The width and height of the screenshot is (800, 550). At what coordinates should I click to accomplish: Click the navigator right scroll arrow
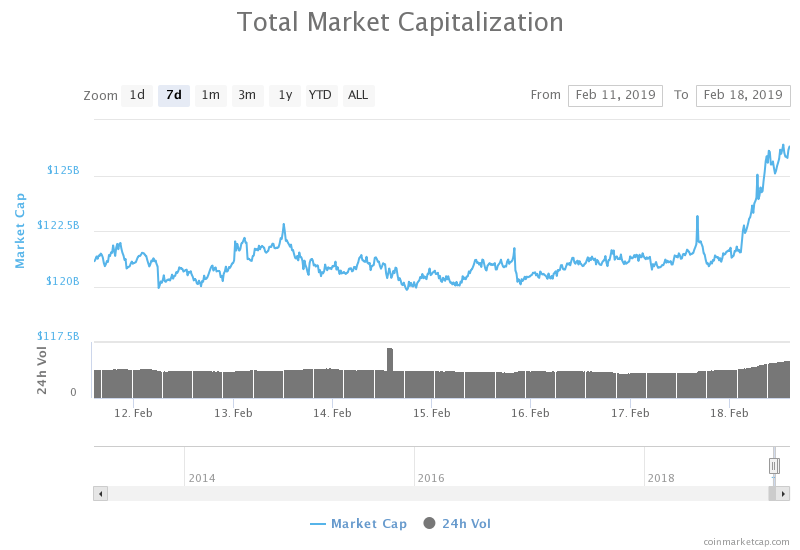click(783, 494)
